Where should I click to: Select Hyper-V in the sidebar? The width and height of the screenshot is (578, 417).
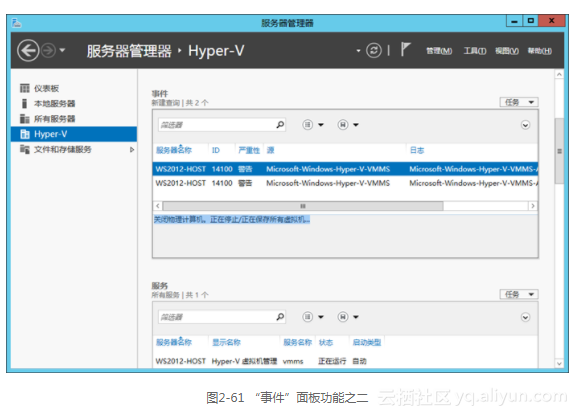coord(74,134)
